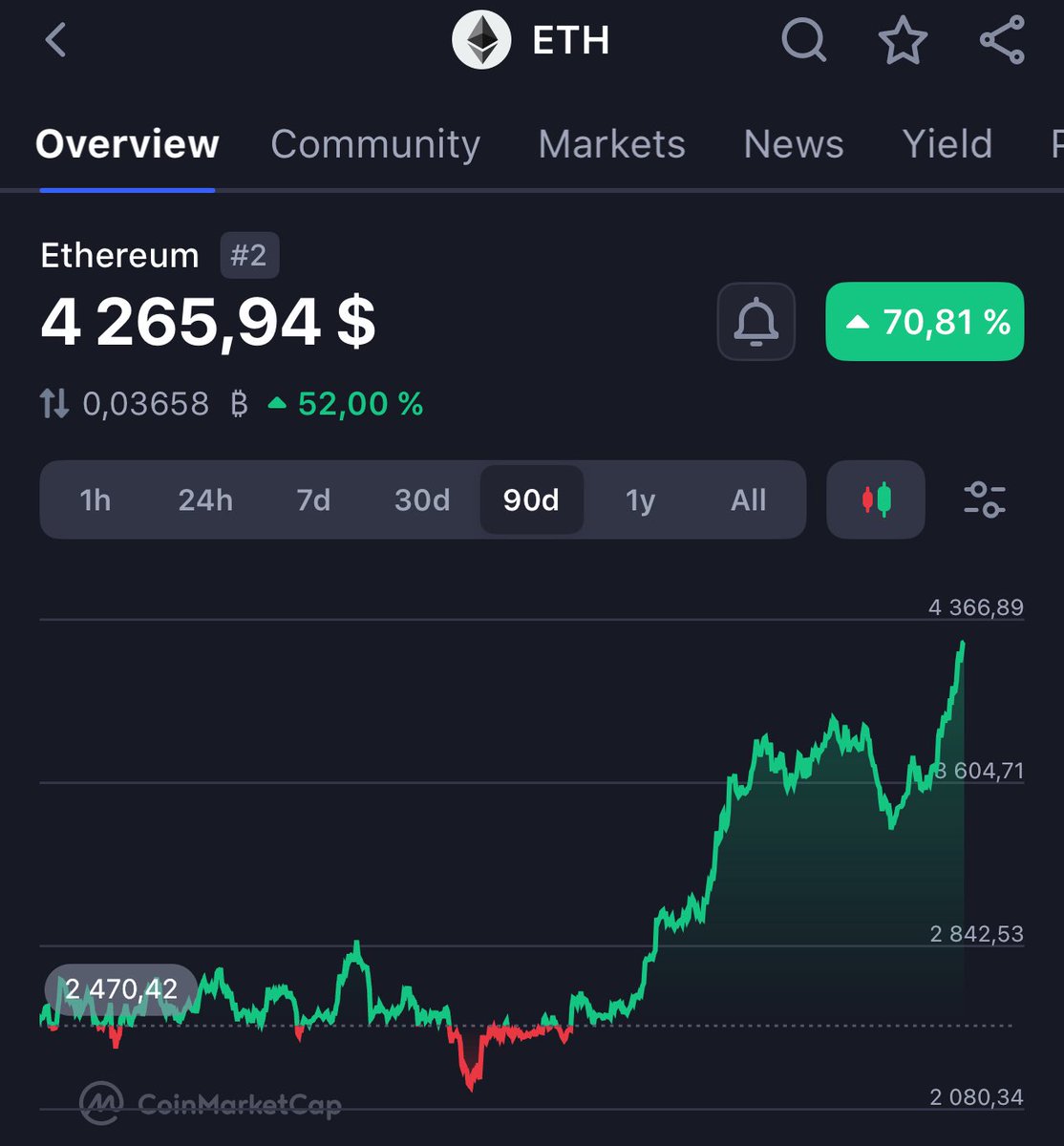Select the 30d time range
Screen dimensions: 1064x1146
pyautogui.click(x=422, y=499)
